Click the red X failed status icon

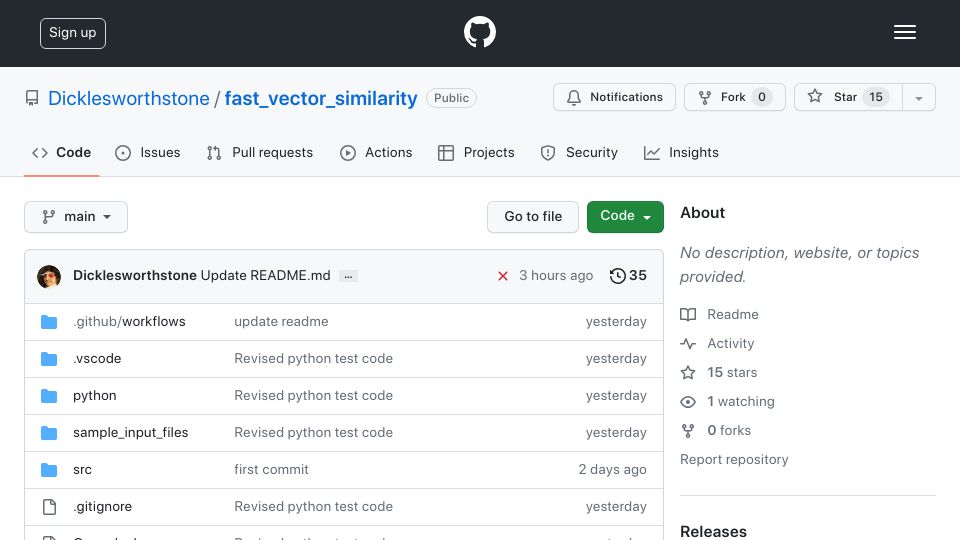[503, 276]
